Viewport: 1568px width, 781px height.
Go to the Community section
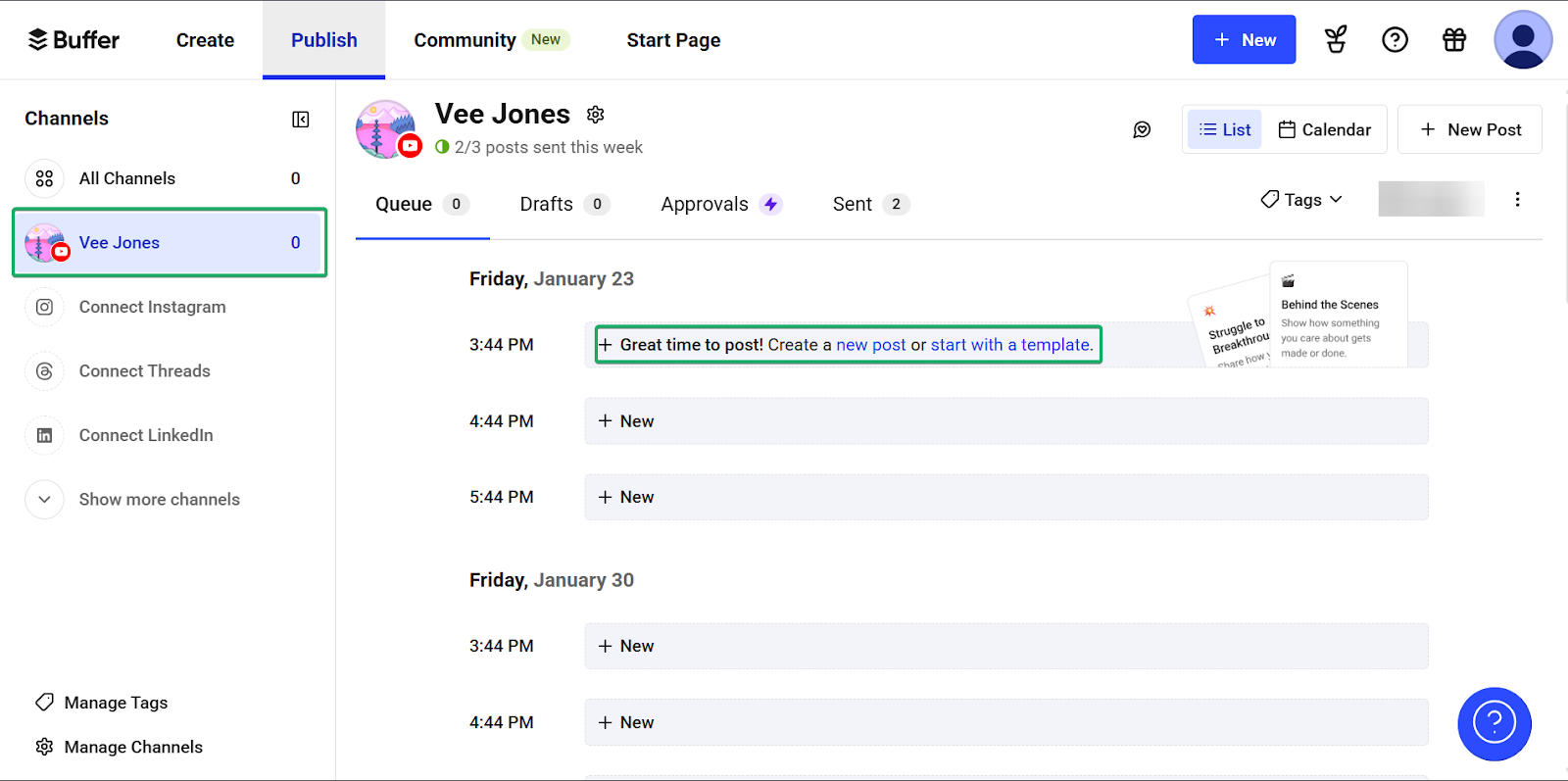point(491,40)
